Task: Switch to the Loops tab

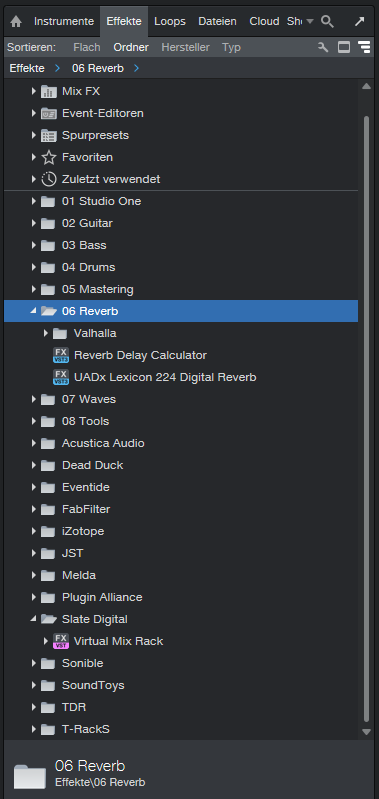Action: [170, 21]
